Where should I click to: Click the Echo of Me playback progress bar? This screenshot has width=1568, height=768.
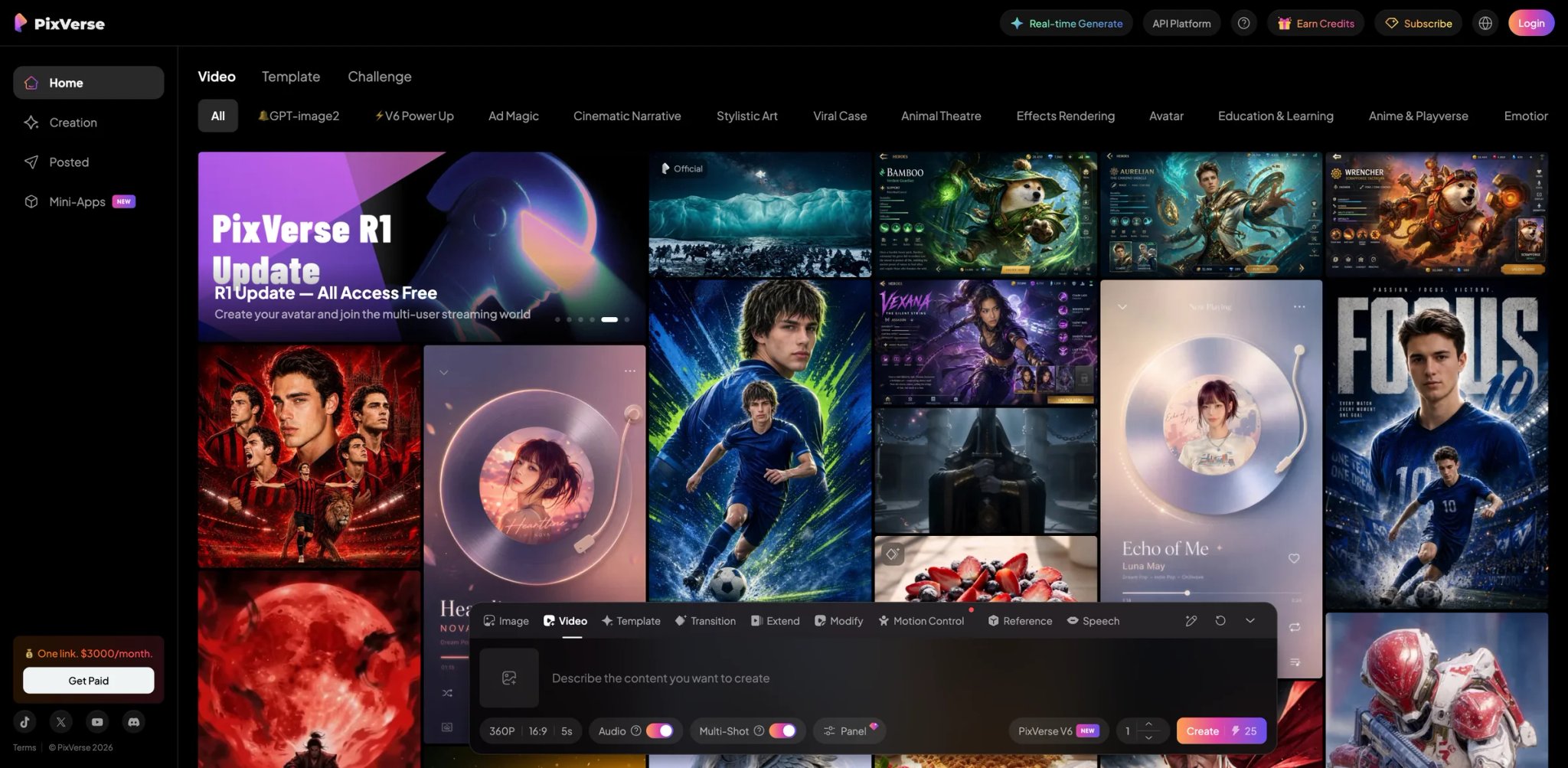(1211, 593)
